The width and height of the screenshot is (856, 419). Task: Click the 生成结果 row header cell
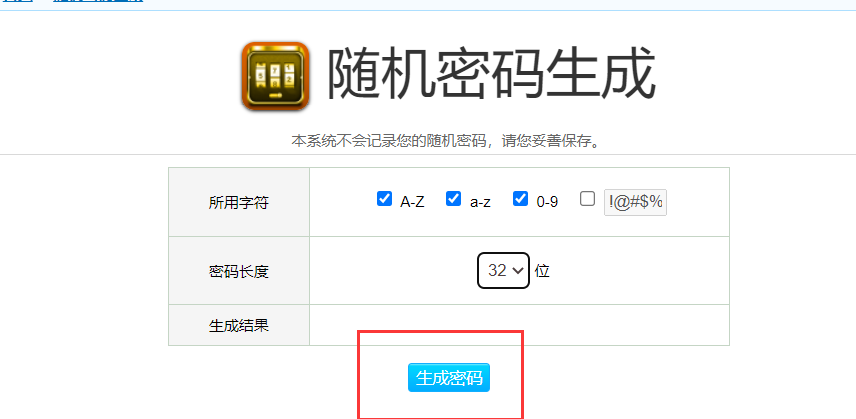click(239, 325)
